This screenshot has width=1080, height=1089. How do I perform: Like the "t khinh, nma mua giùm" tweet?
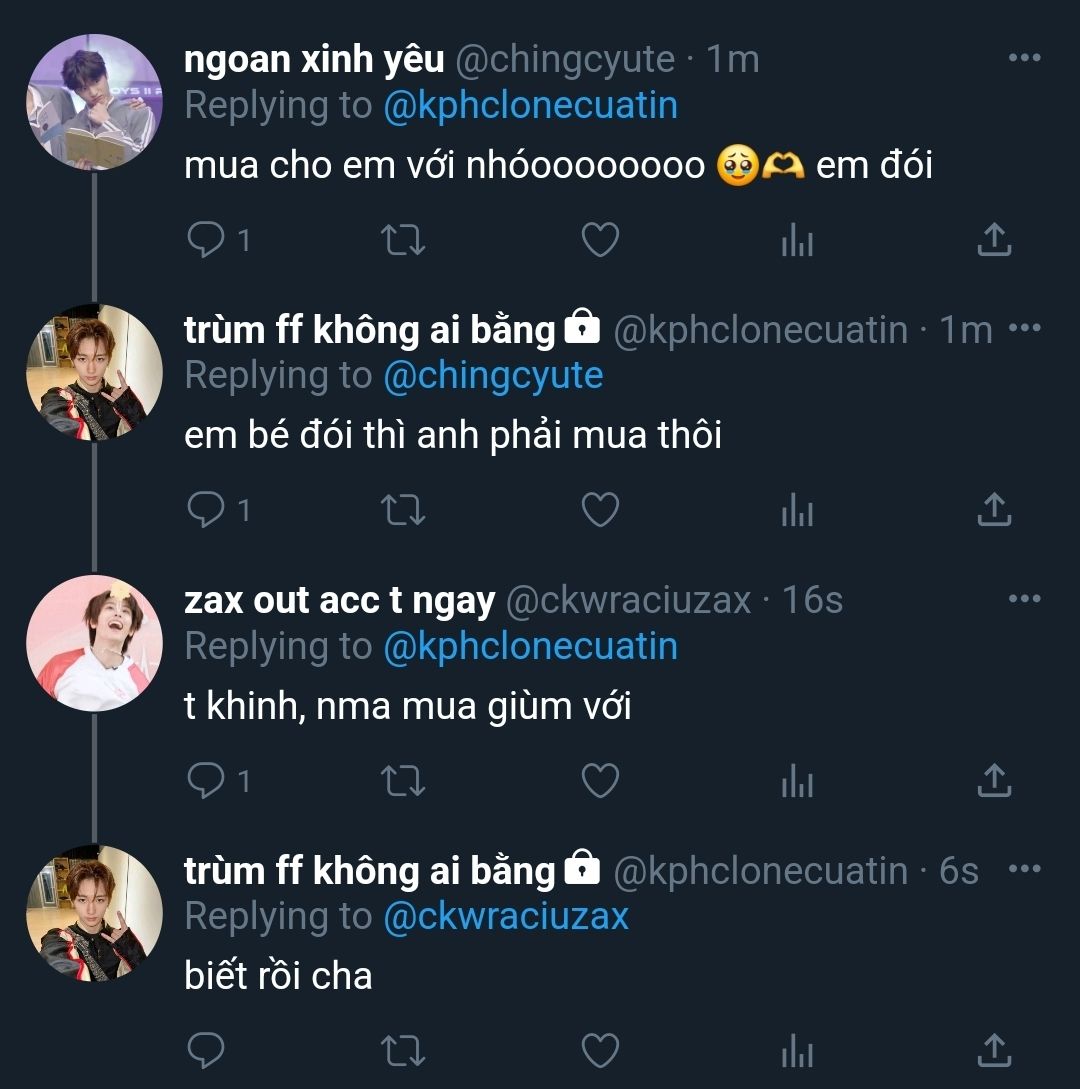coord(600,781)
